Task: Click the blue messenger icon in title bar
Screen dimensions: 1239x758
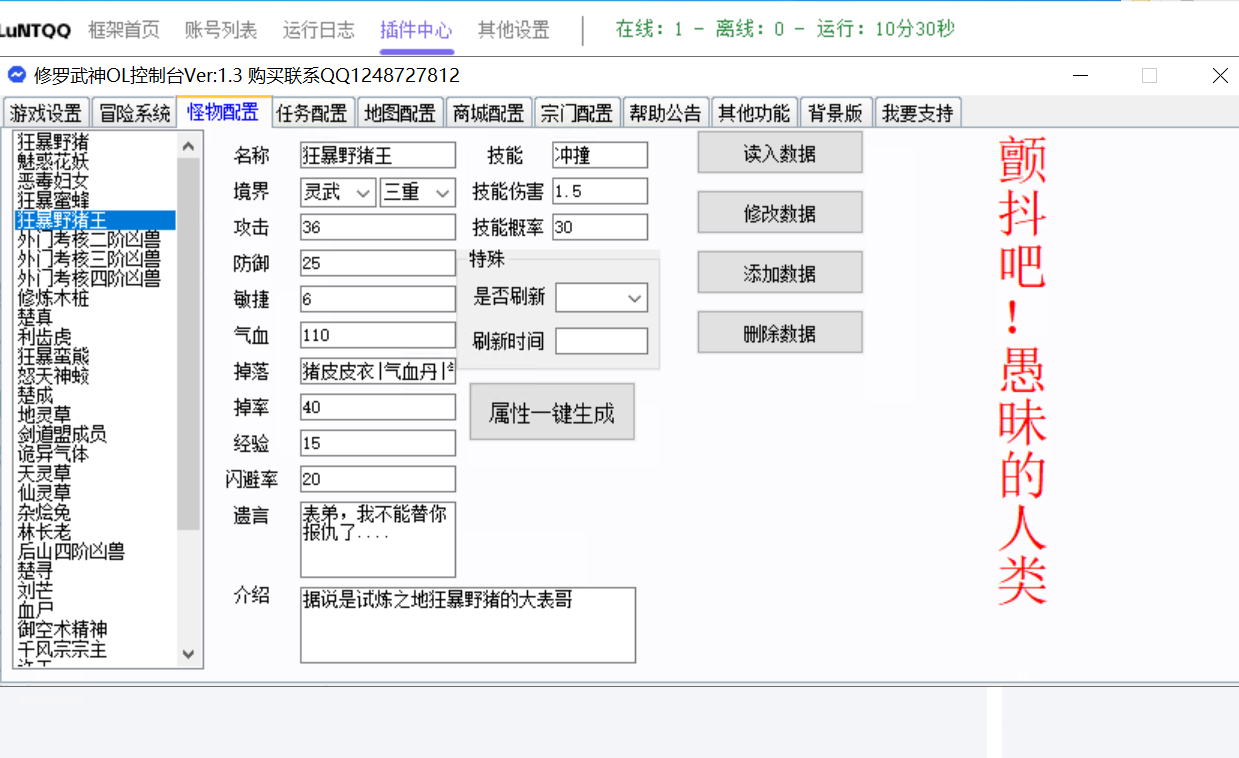Action: point(16,74)
